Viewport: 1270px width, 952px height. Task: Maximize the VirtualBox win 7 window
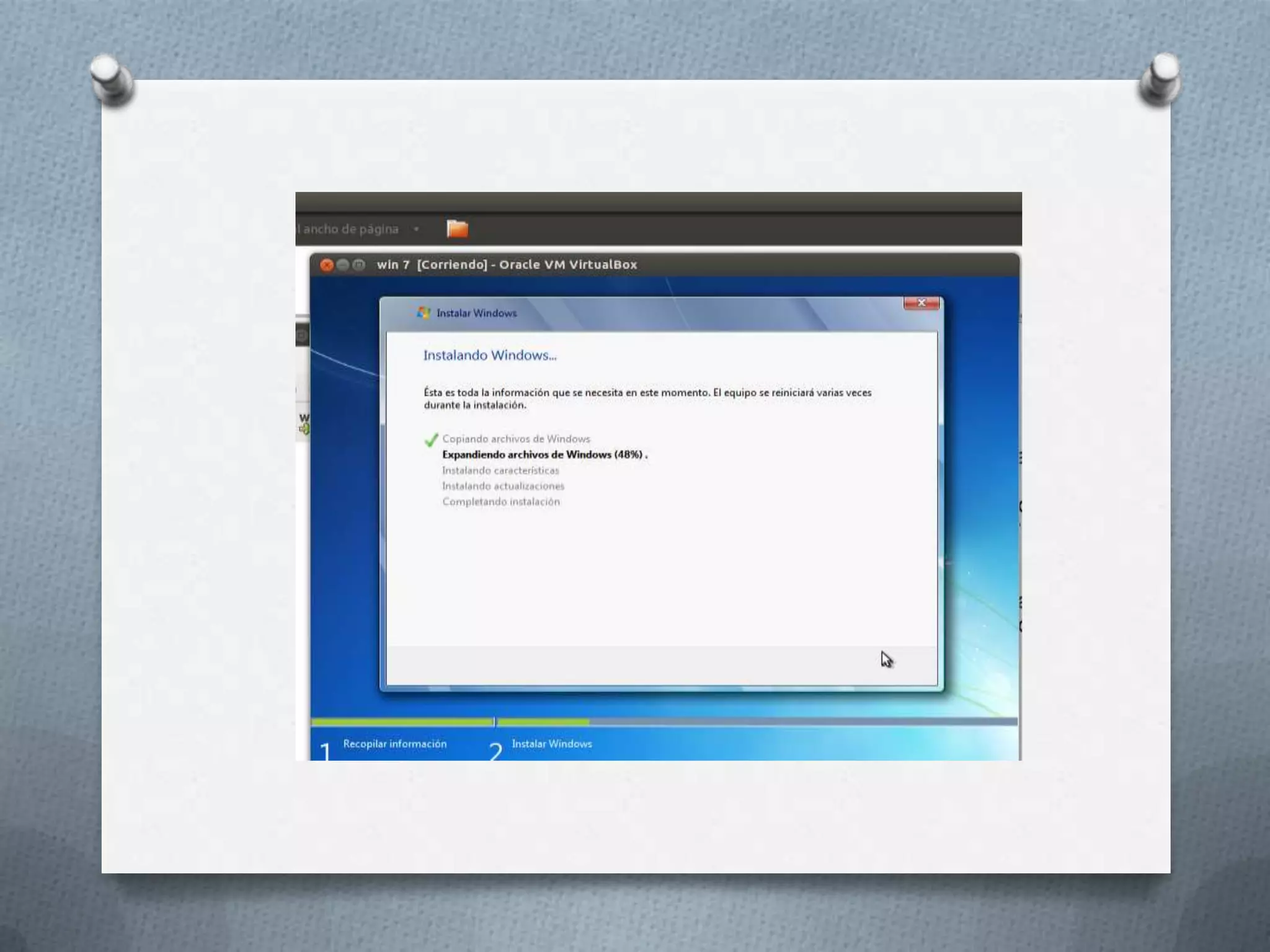point(358,265)
